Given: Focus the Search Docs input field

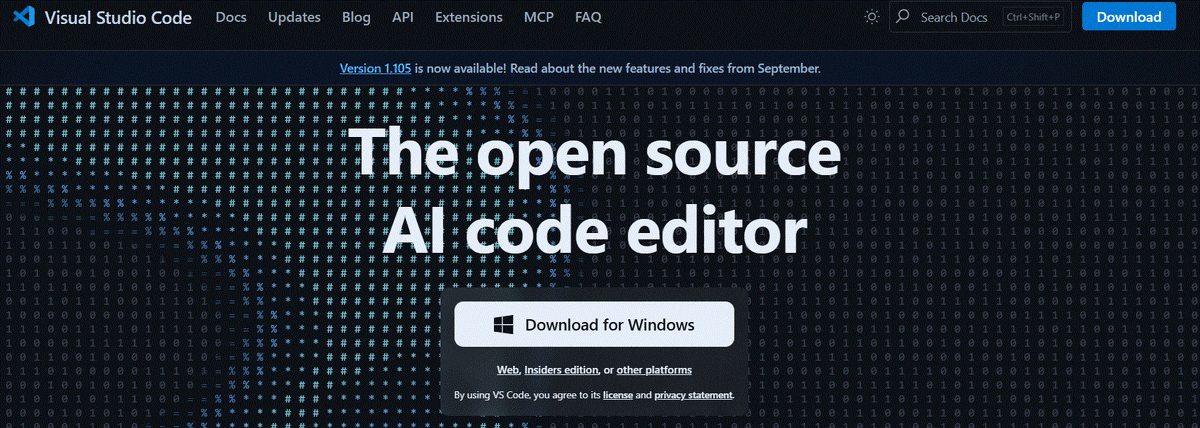Looking at the screenshot, I should click(x=980, y=17).
